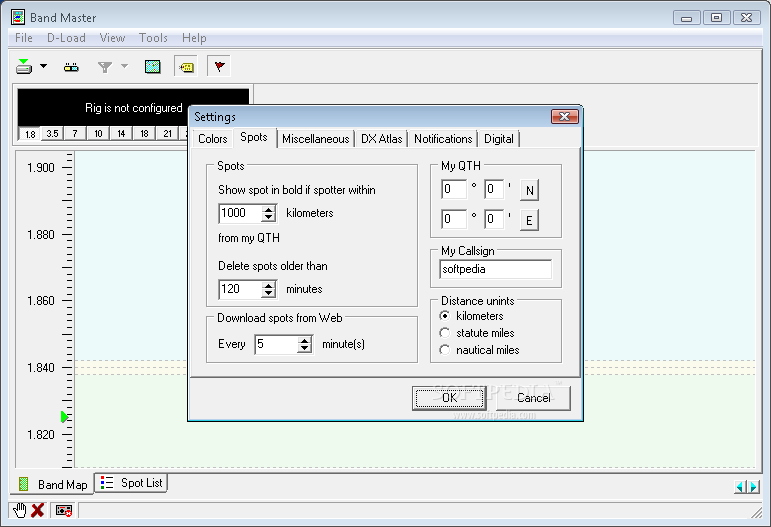The height and width of the screenshot is (527, 771).
Task: Select the 1.8 MHz band button
Action: [x=30, y=134]
